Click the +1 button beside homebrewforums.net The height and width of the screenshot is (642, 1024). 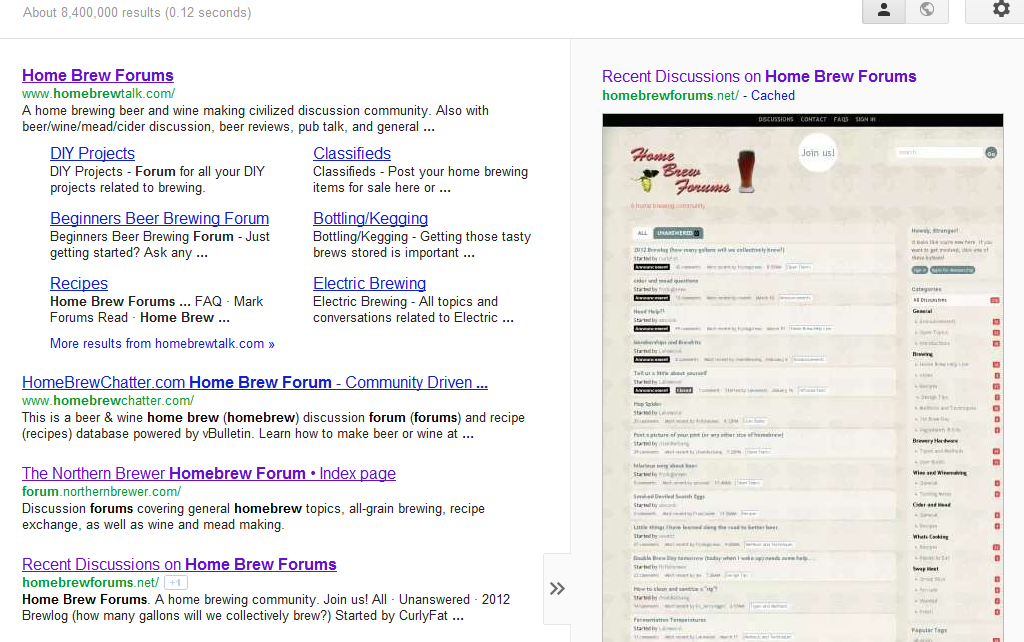pyautogui.click(x=176, y=583)
